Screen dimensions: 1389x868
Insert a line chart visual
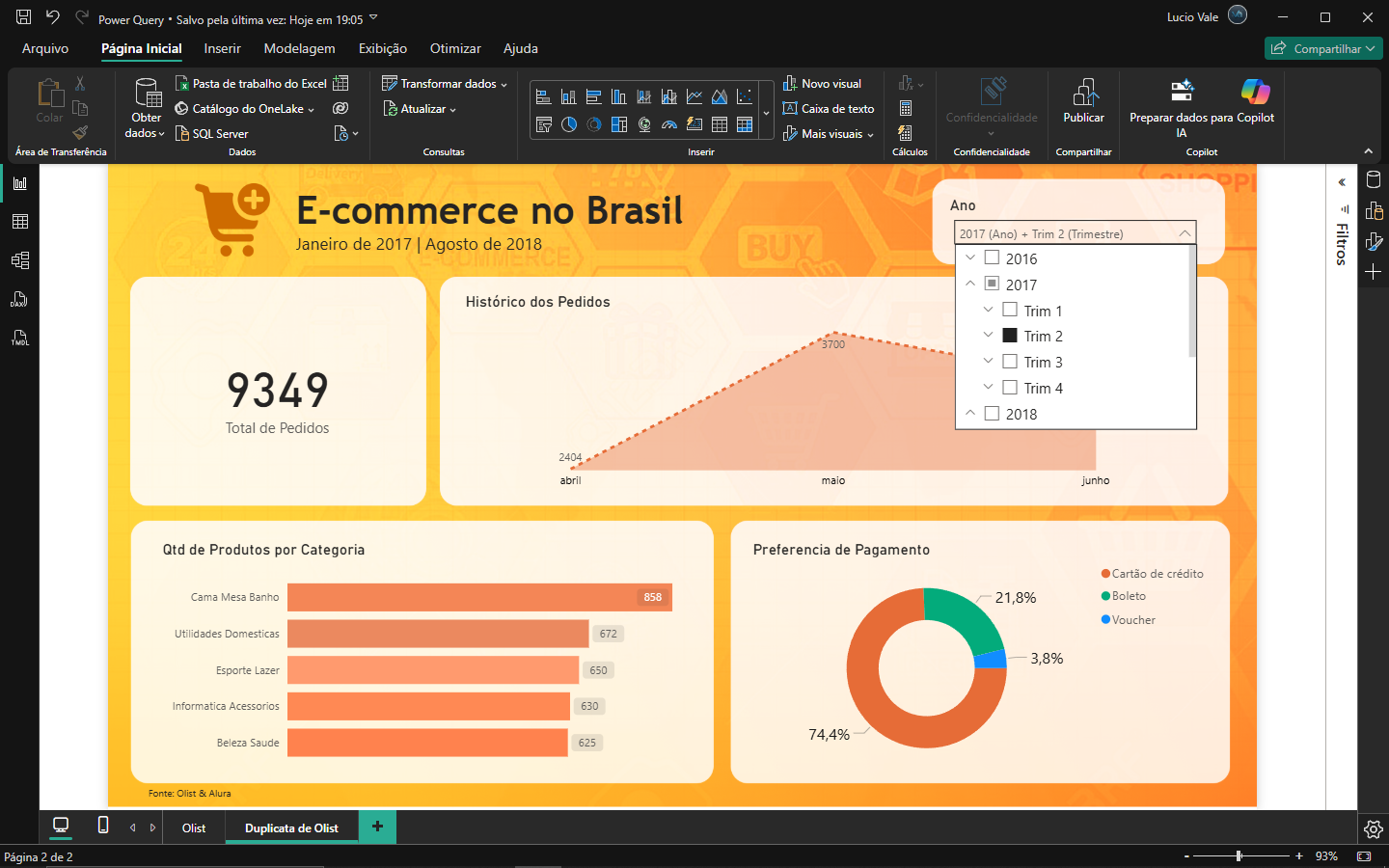[x=694, y=96]
